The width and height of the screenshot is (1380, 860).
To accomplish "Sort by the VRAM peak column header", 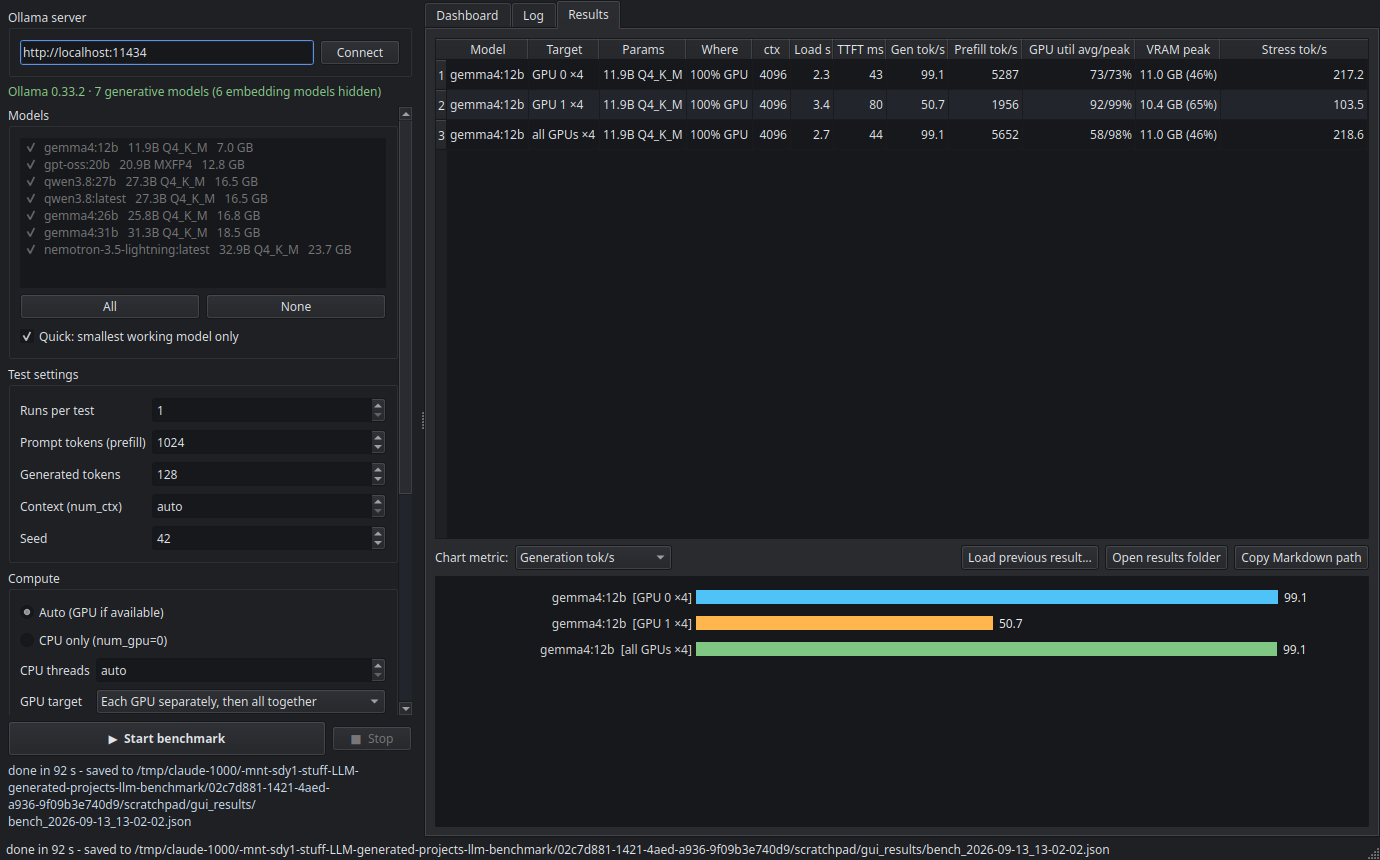I will pyautogui.click(x=1177, y=49).
